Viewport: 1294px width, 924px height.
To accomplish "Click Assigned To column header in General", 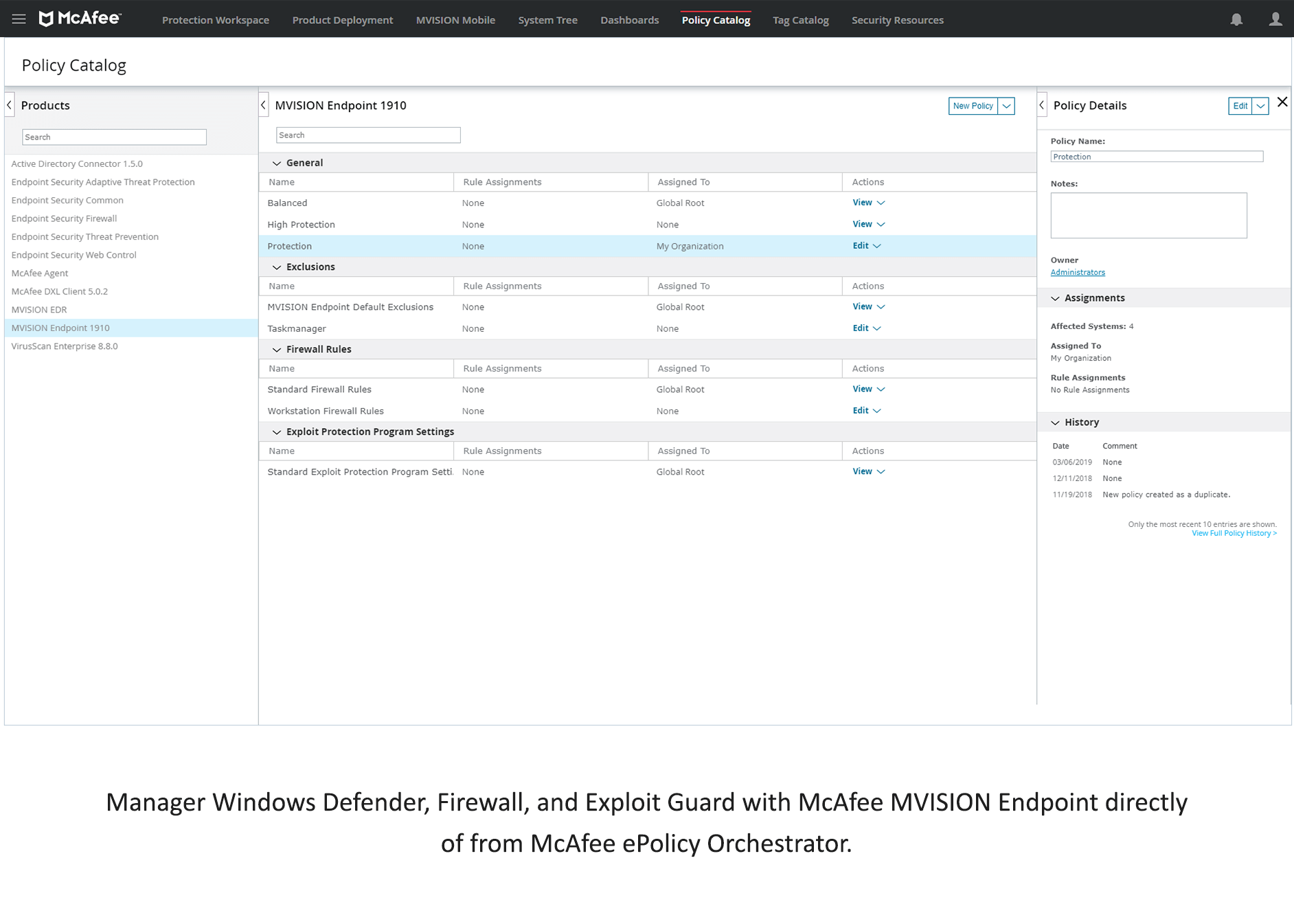I will (x=745, y=182).
